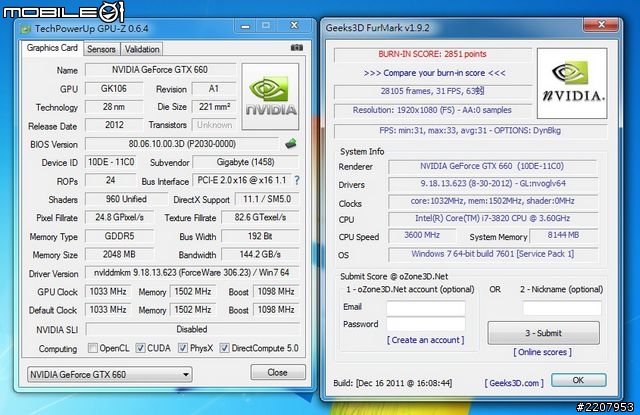Visit the Geeks3D.com link

514,383
